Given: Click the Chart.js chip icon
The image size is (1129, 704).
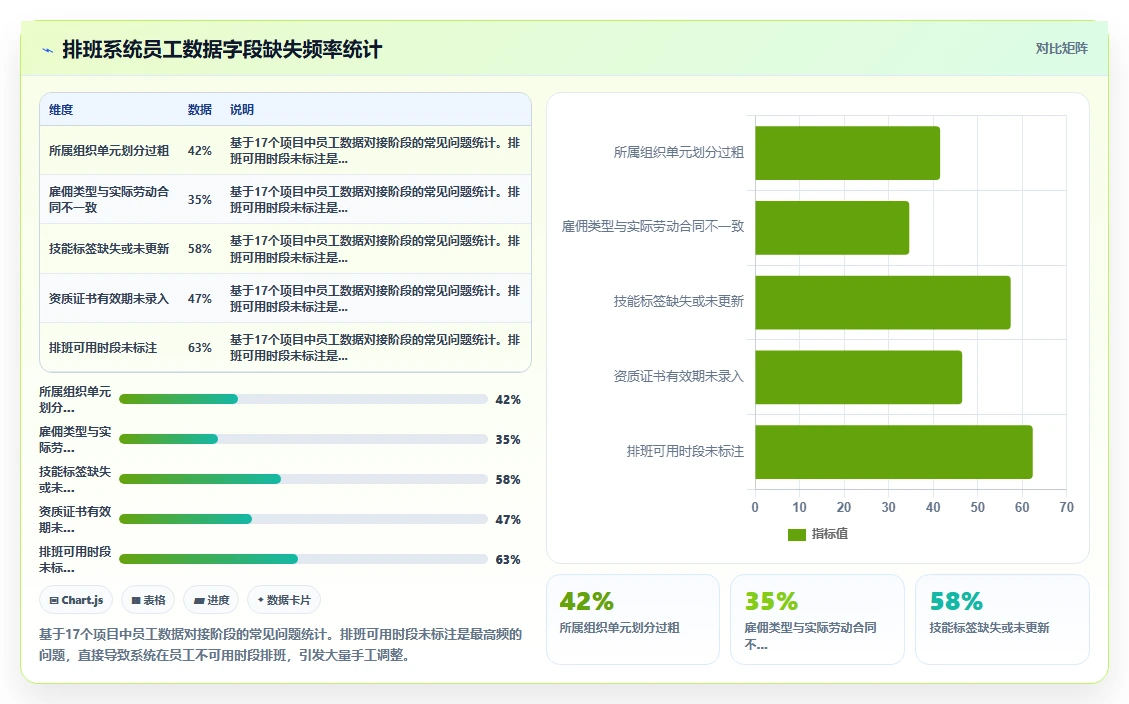Looking at the screenshot, I should pos(54,600).
